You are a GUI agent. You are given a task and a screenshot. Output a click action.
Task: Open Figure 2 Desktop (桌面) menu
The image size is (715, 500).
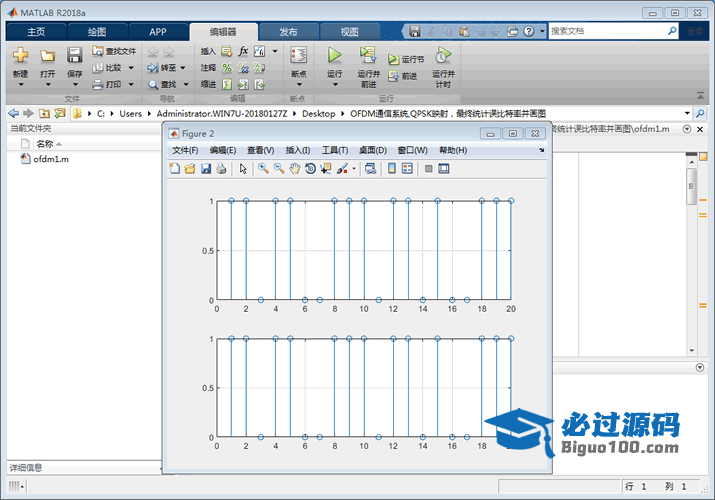click(x=373, y=150)
